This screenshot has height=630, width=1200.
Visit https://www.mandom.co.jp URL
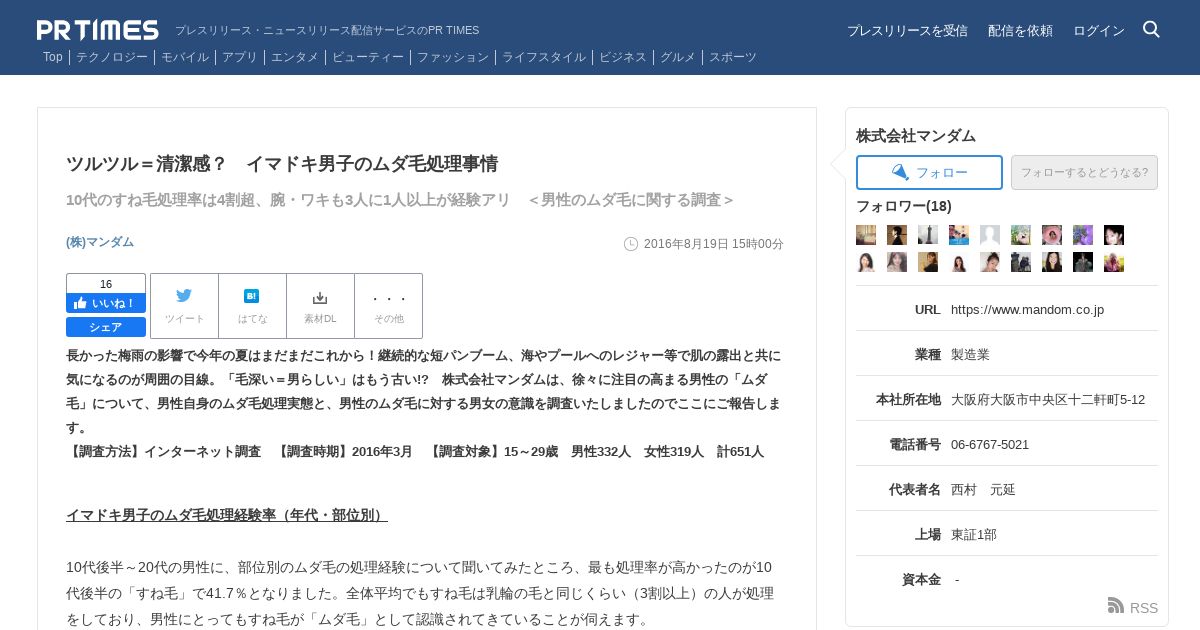pos(1027,309)
